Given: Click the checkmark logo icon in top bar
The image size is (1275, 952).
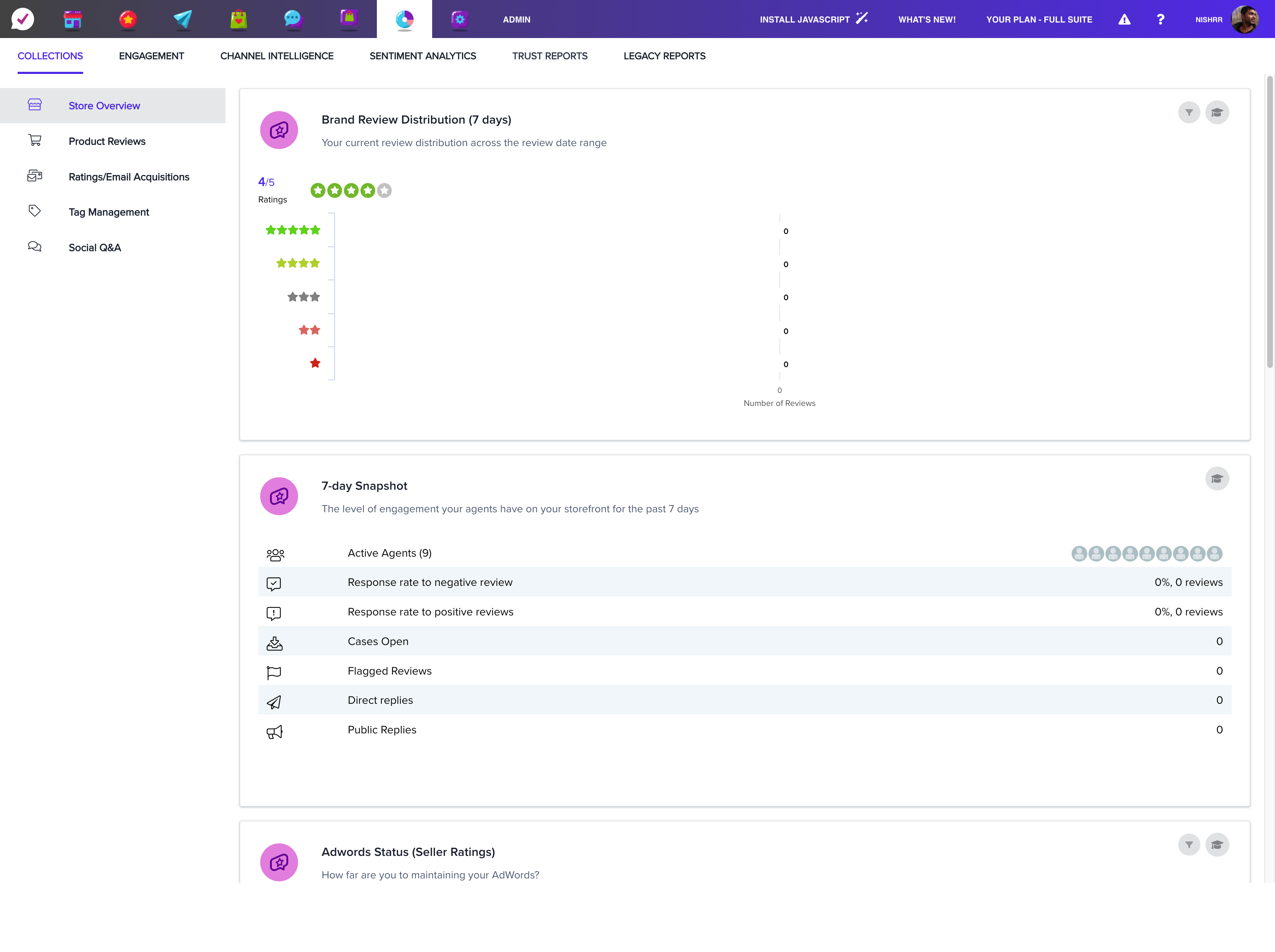Looking at the screenshot, I should pyautogui.click(x=23, y=19).
